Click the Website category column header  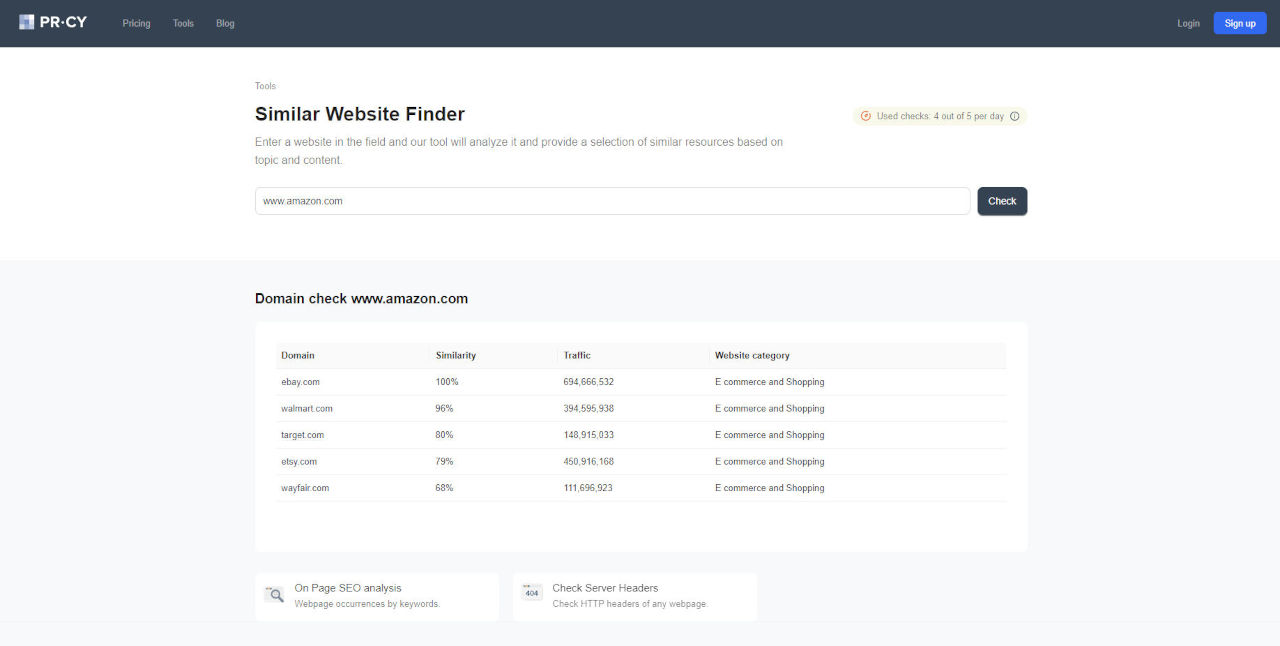(x=752, y=355)
